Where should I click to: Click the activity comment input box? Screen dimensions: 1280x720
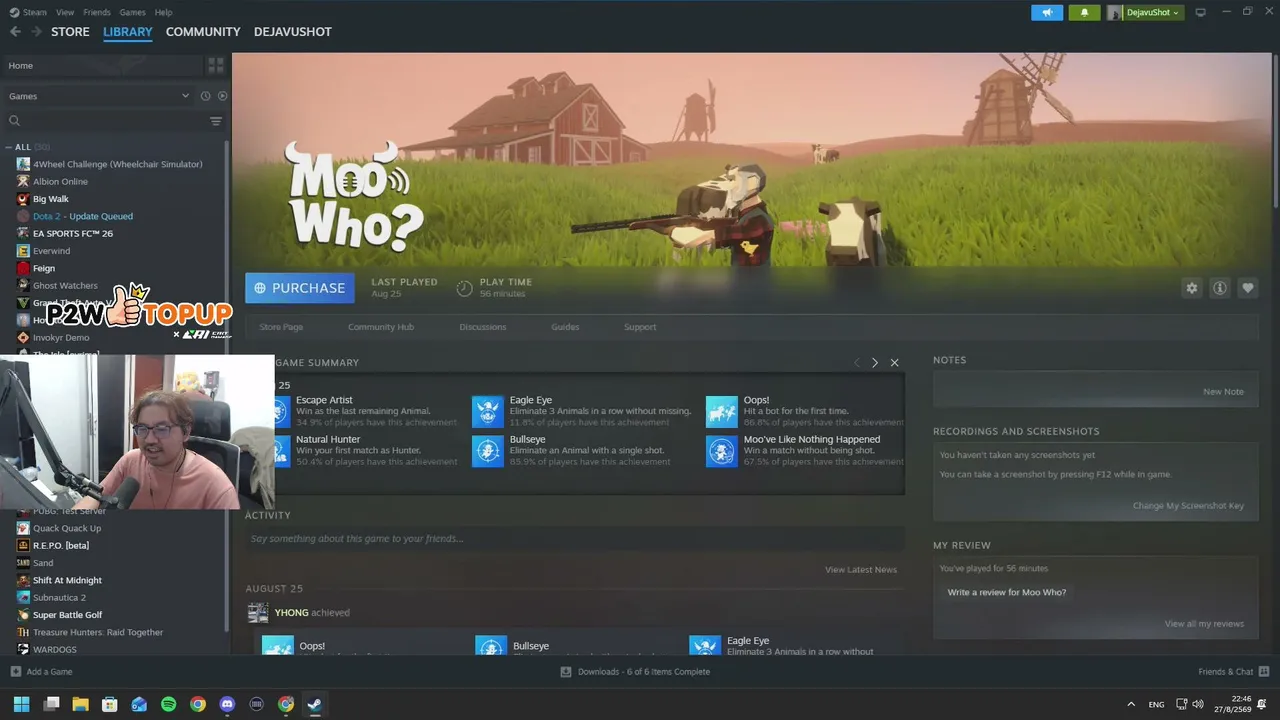point(574,539)
